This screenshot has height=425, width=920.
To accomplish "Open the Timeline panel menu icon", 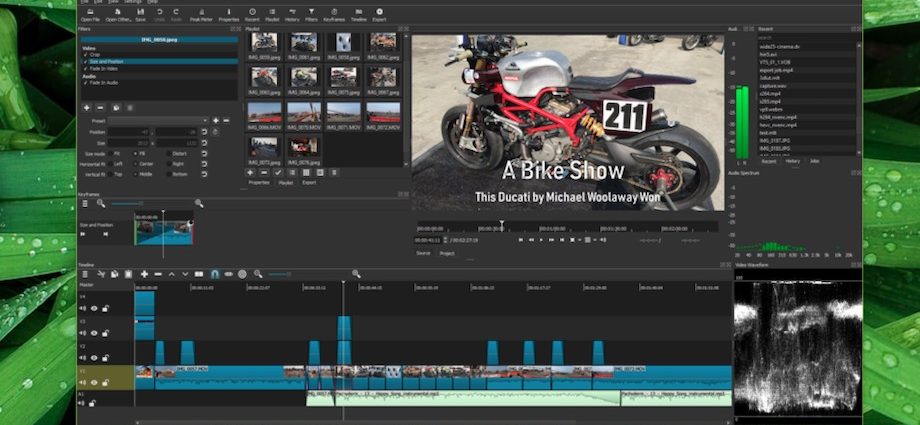I will 85,274.
